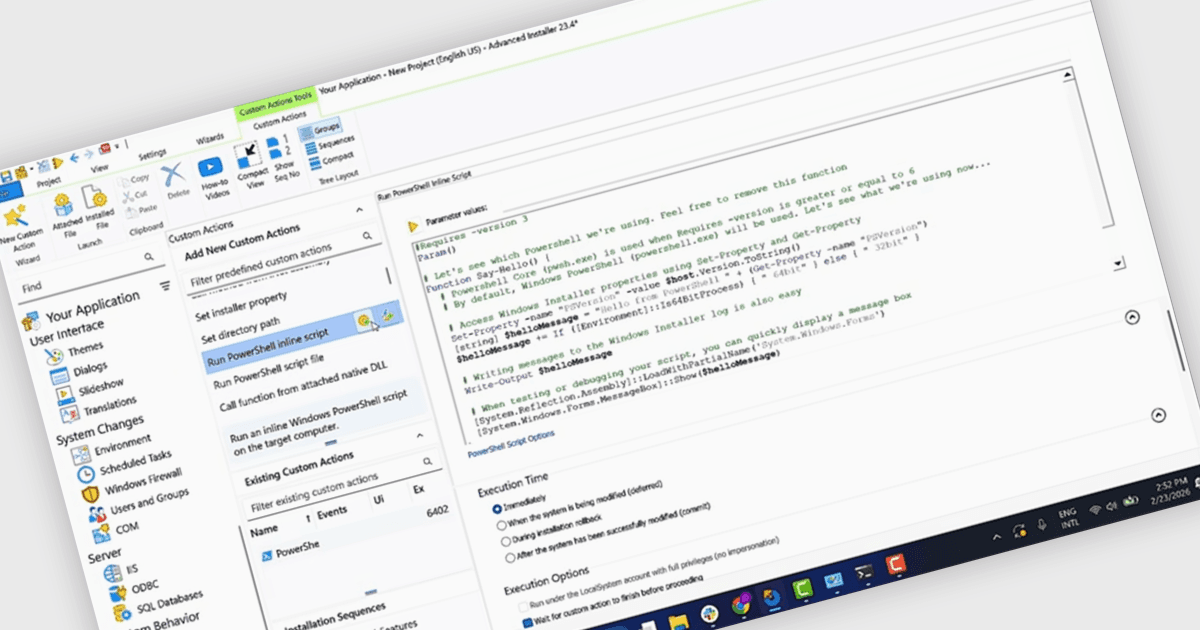Viewport: 1200px width, 630px height.
Task: Enable Run under the LocalSystem account checkbox
Action: (524, 607)
